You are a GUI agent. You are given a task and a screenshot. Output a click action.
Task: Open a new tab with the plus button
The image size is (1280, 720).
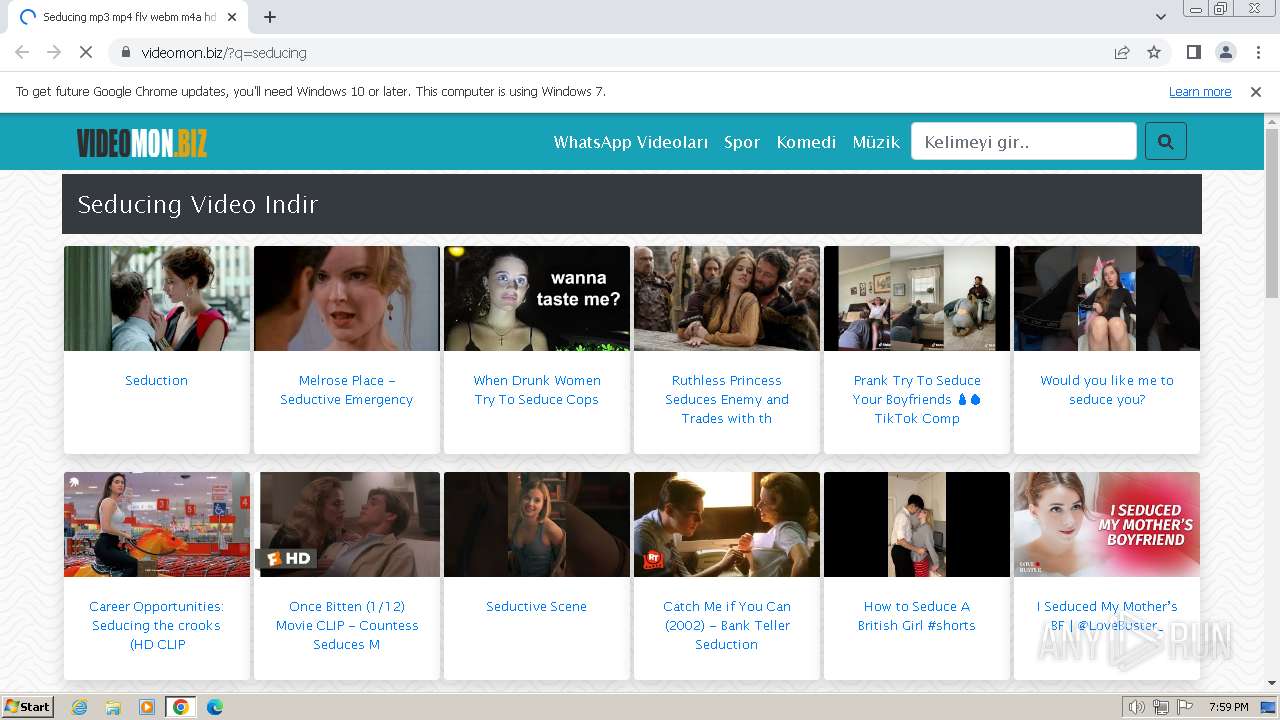(x=269, y=17)
